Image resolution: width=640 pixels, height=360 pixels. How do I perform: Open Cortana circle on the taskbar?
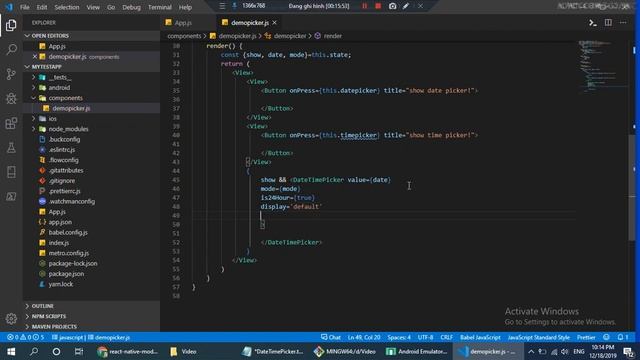pos(56,351)
